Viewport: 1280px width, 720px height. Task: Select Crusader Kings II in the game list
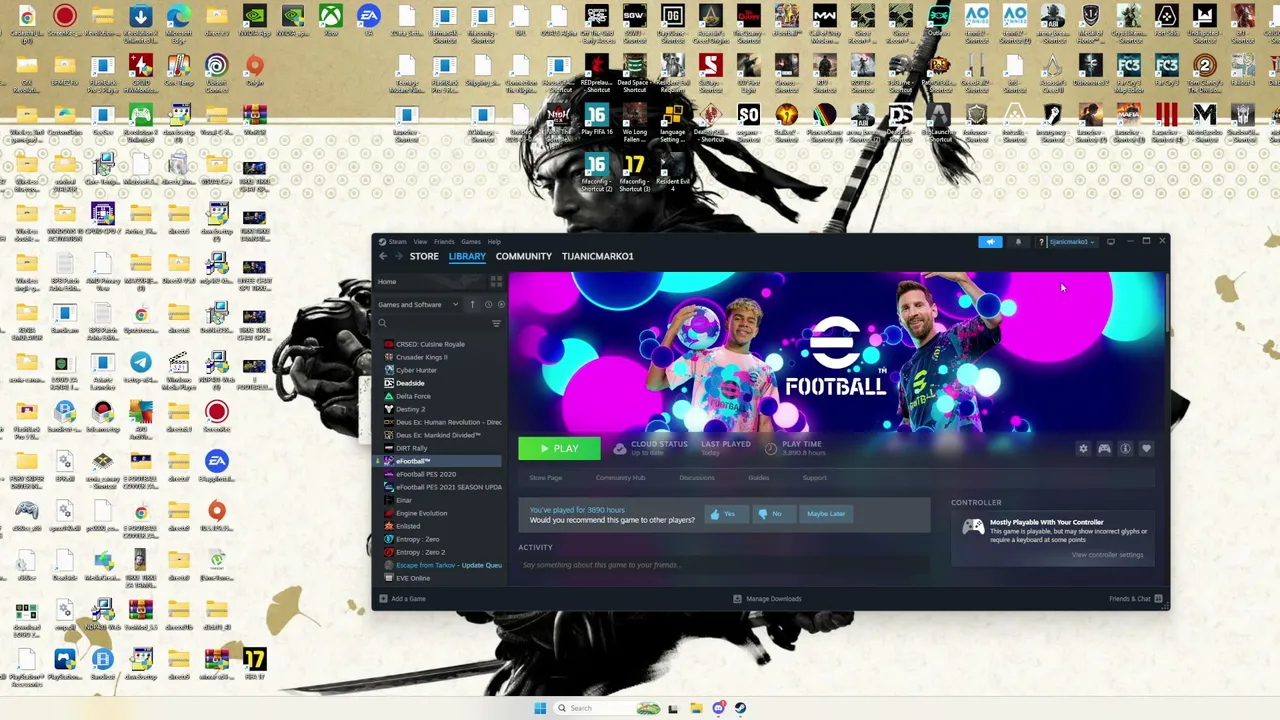(x=421, y=357)
